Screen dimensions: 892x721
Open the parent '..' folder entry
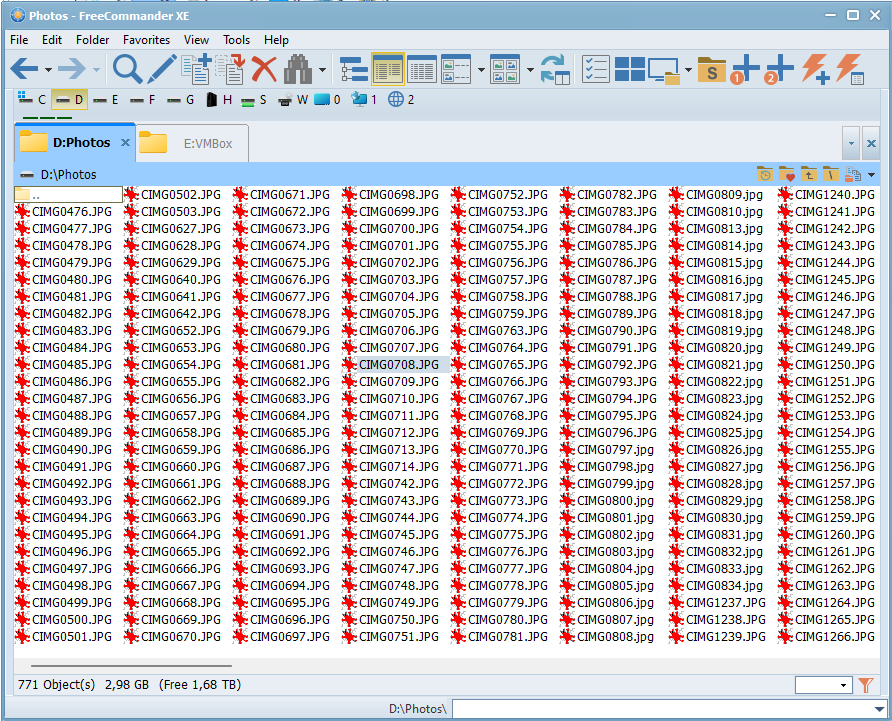point(68,195)
